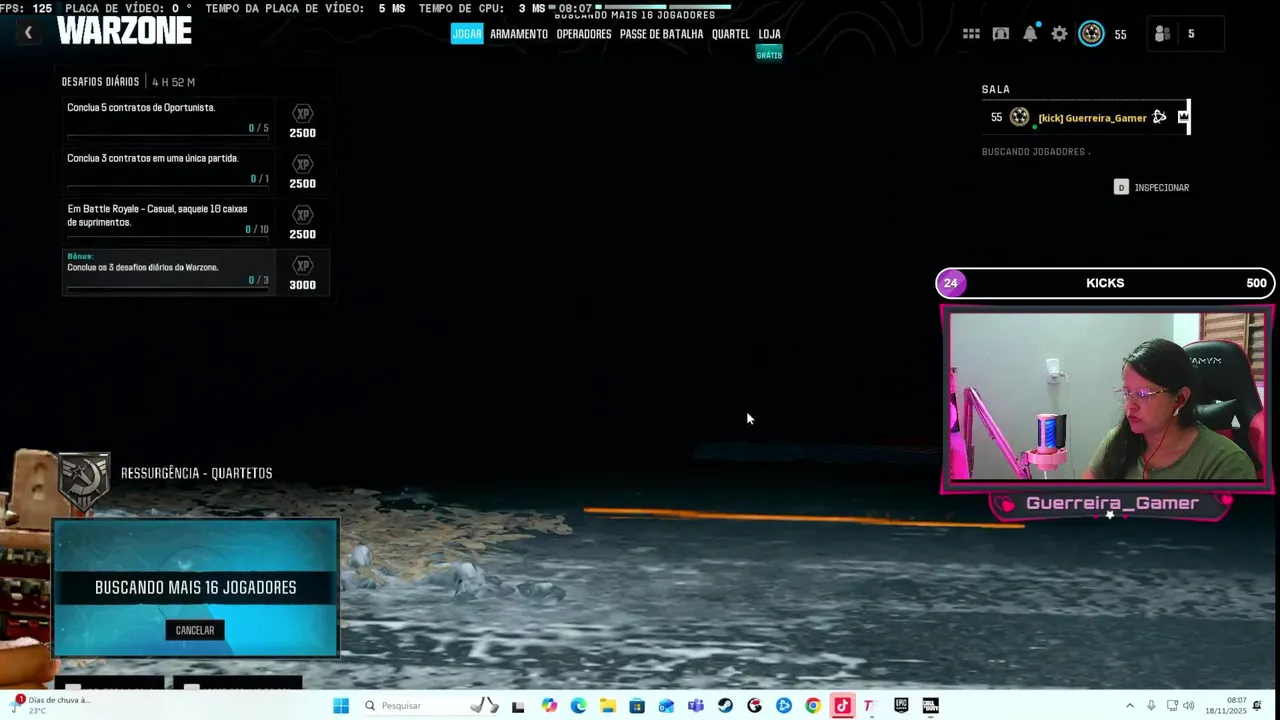Select the Guerreira_Gamer lobby player row
The image size is (1280, 720).
pos(1085,117)
